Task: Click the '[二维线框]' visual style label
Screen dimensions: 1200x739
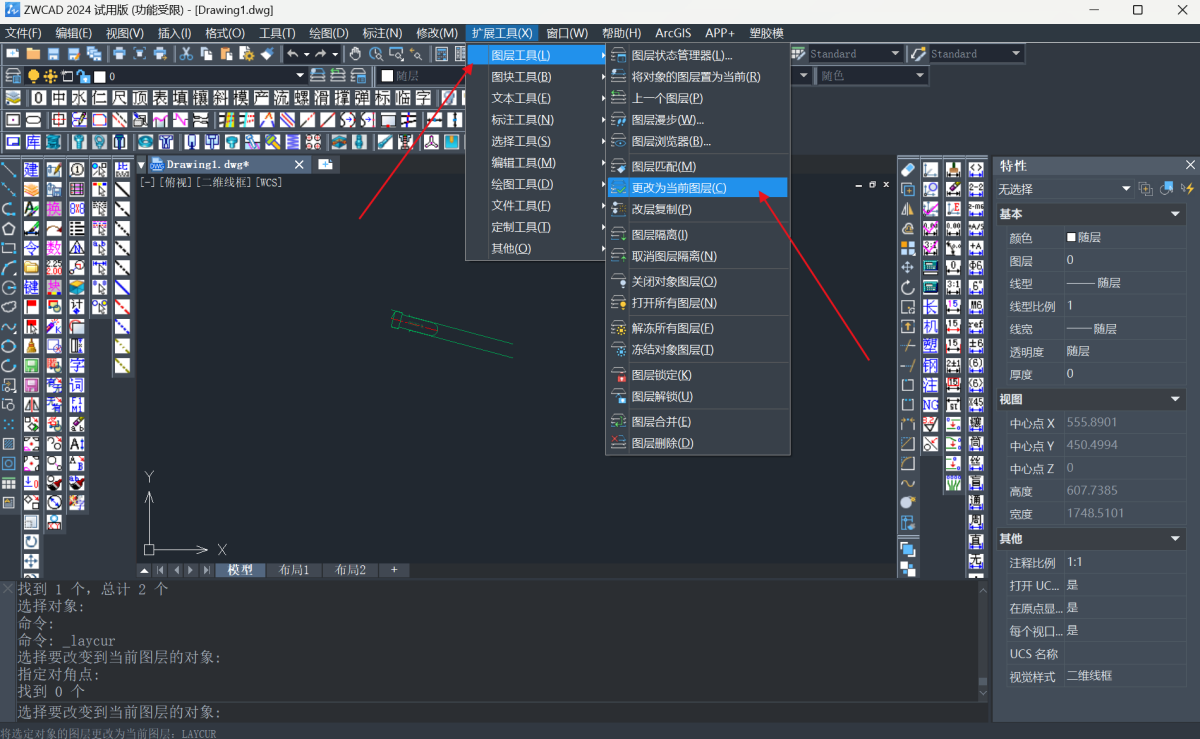Action: pos(224,183)
